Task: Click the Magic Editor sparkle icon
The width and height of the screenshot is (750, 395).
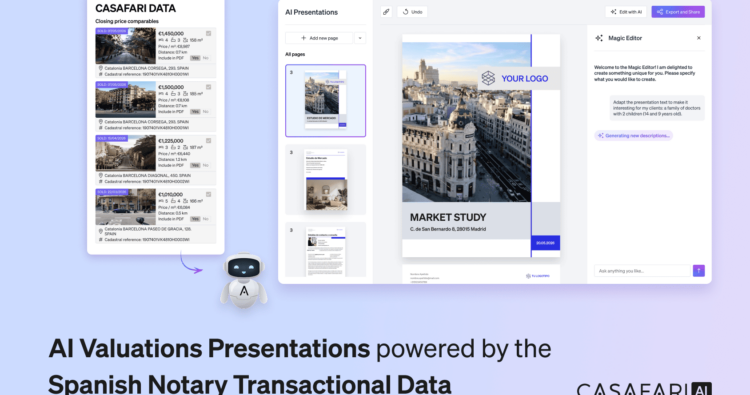Action: (599, 38)
